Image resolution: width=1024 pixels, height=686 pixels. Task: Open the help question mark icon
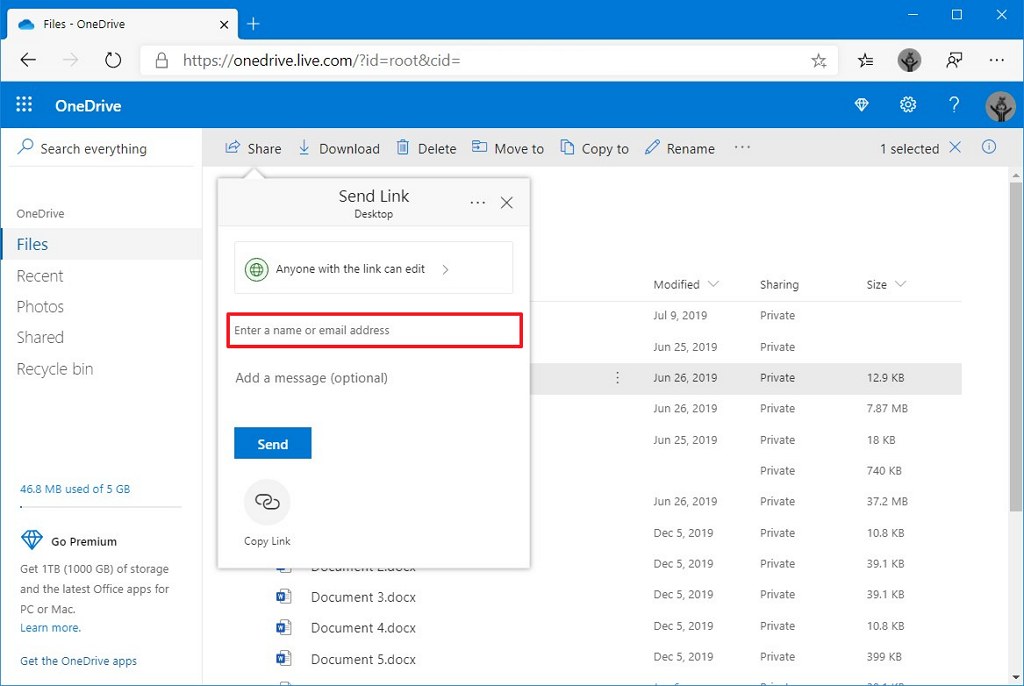point(954,105)
